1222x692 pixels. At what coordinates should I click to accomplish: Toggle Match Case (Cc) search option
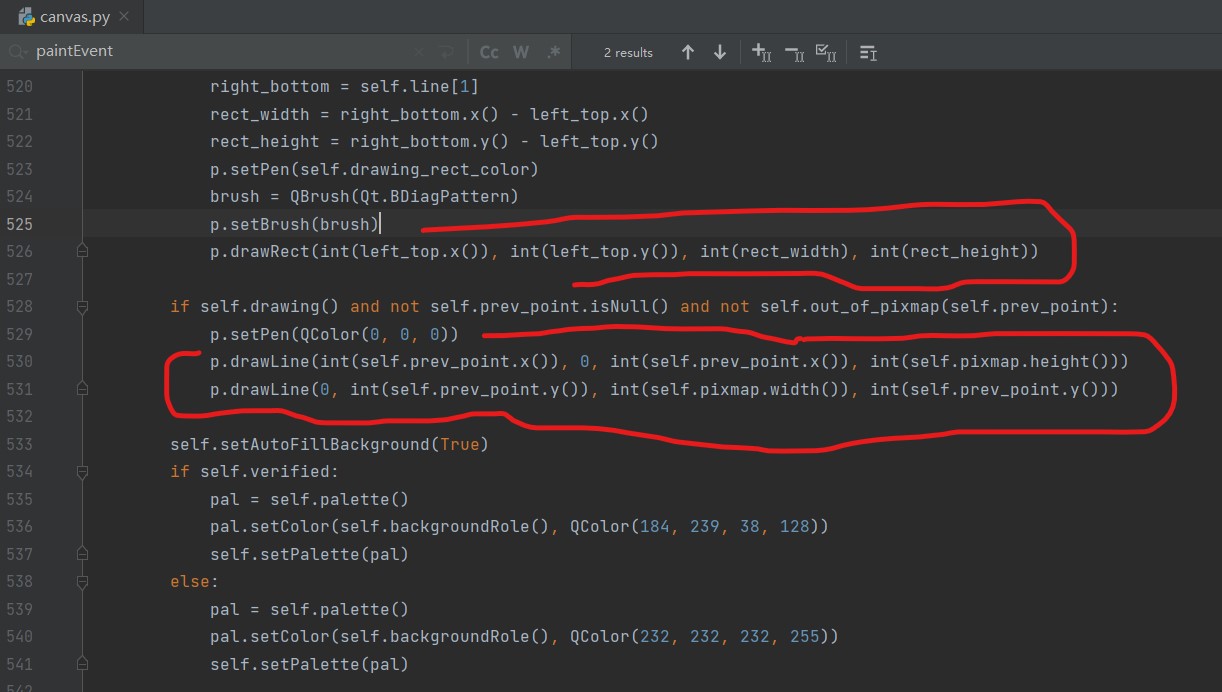(x=489, y=52)
